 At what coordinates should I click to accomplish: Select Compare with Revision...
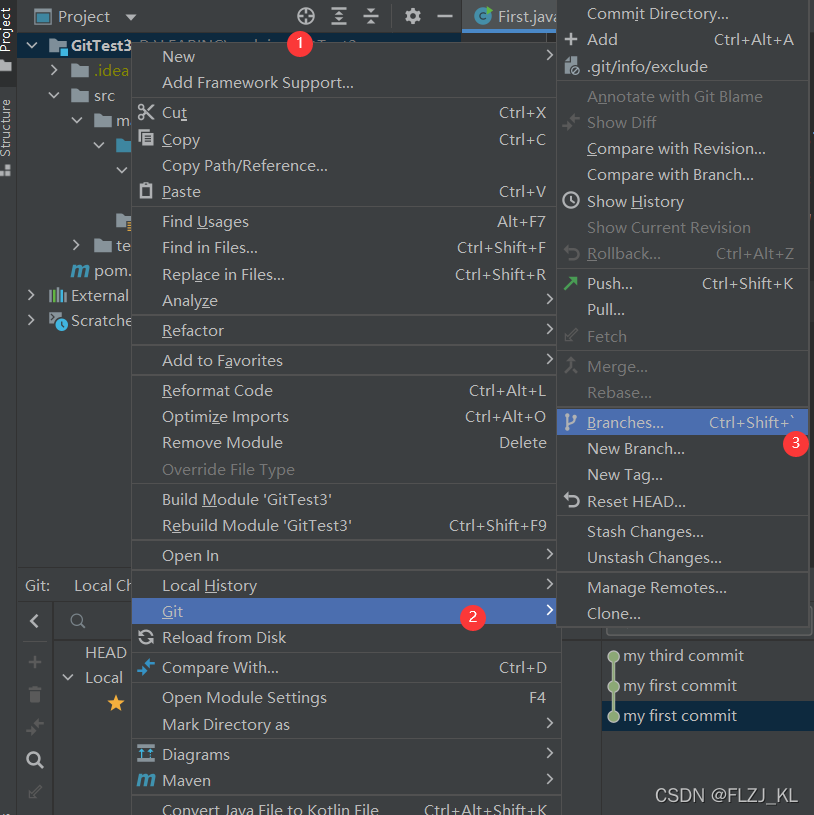click(682, 149)
